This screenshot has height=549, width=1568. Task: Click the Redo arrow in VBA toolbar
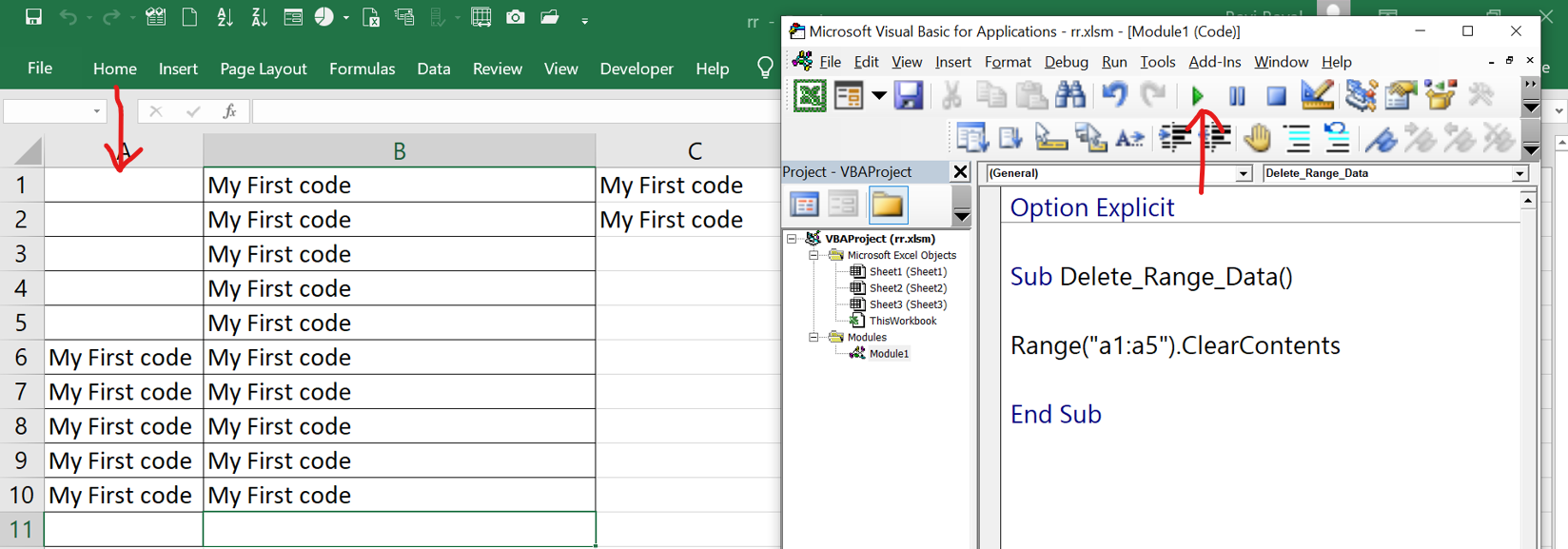point(1153,95)
